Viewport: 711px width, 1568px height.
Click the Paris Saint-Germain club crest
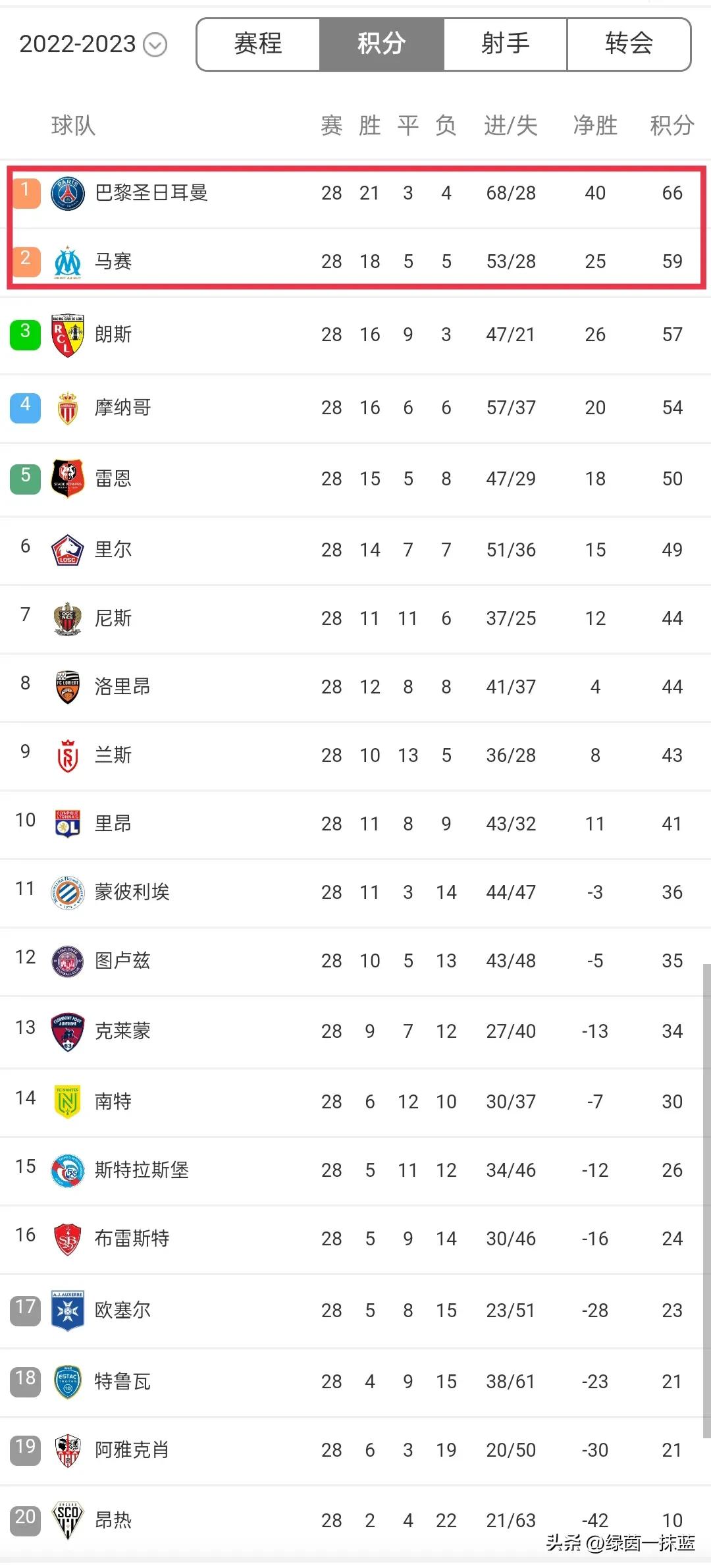68,194
